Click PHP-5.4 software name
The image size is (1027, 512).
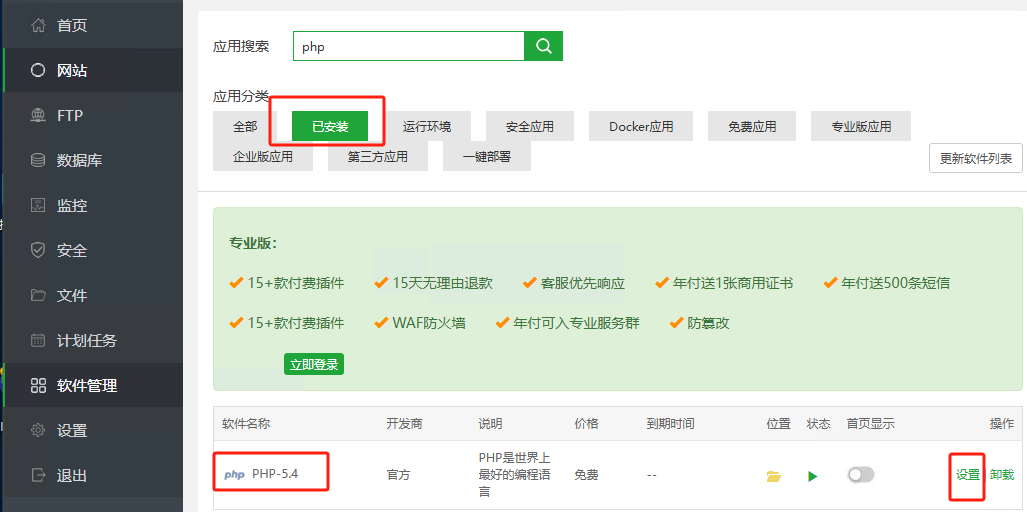[274, 474]
